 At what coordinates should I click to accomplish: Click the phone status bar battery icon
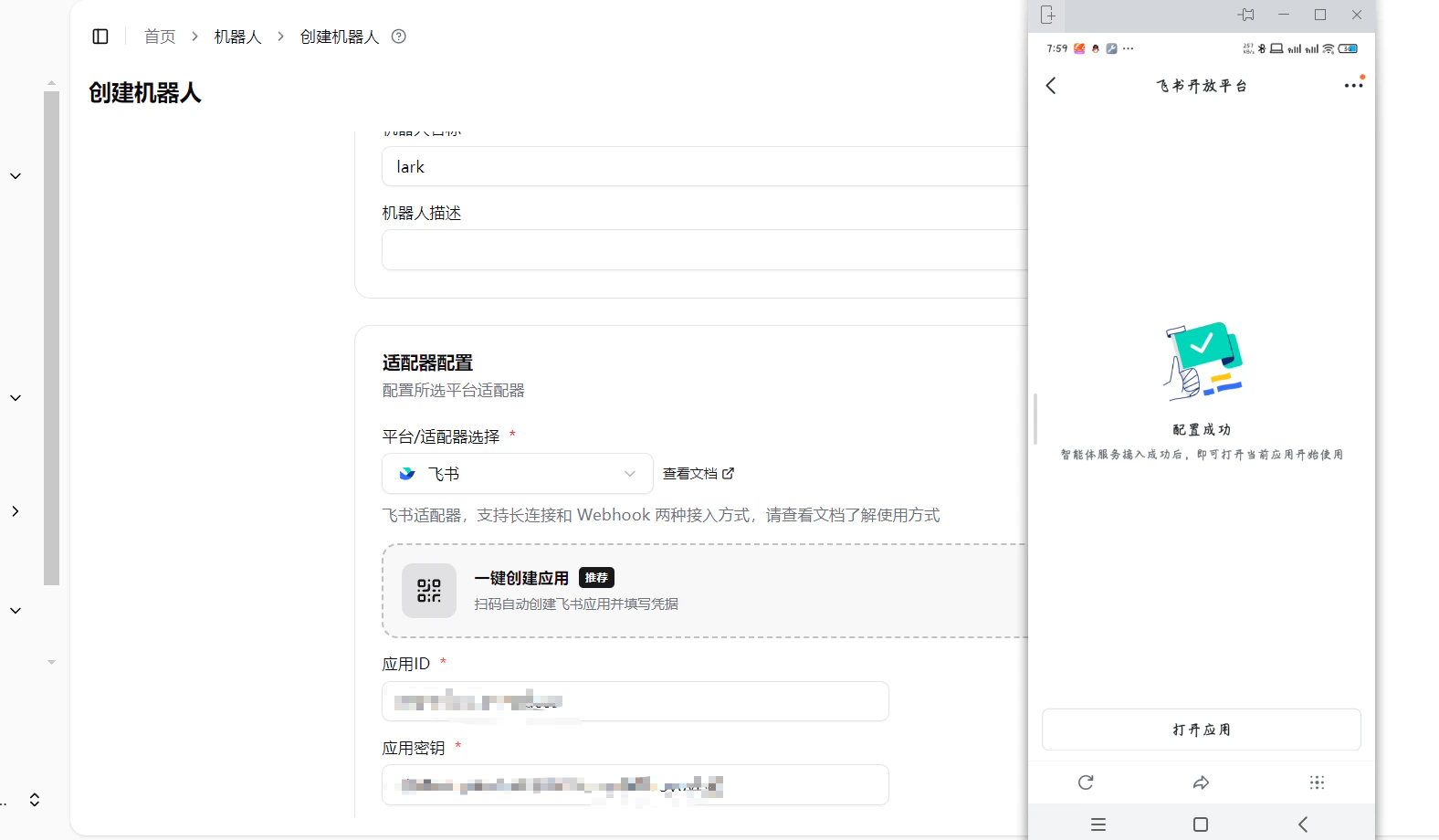pyautogui.click(x=1348, y=48)
